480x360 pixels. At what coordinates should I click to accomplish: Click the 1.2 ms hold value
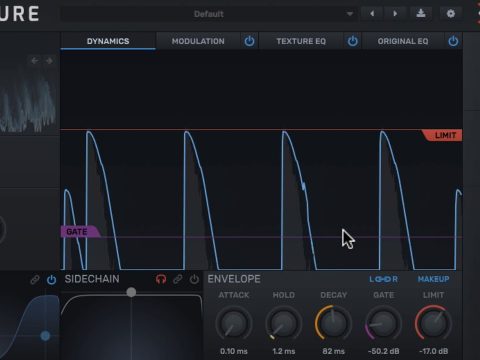tap(284, 351)
